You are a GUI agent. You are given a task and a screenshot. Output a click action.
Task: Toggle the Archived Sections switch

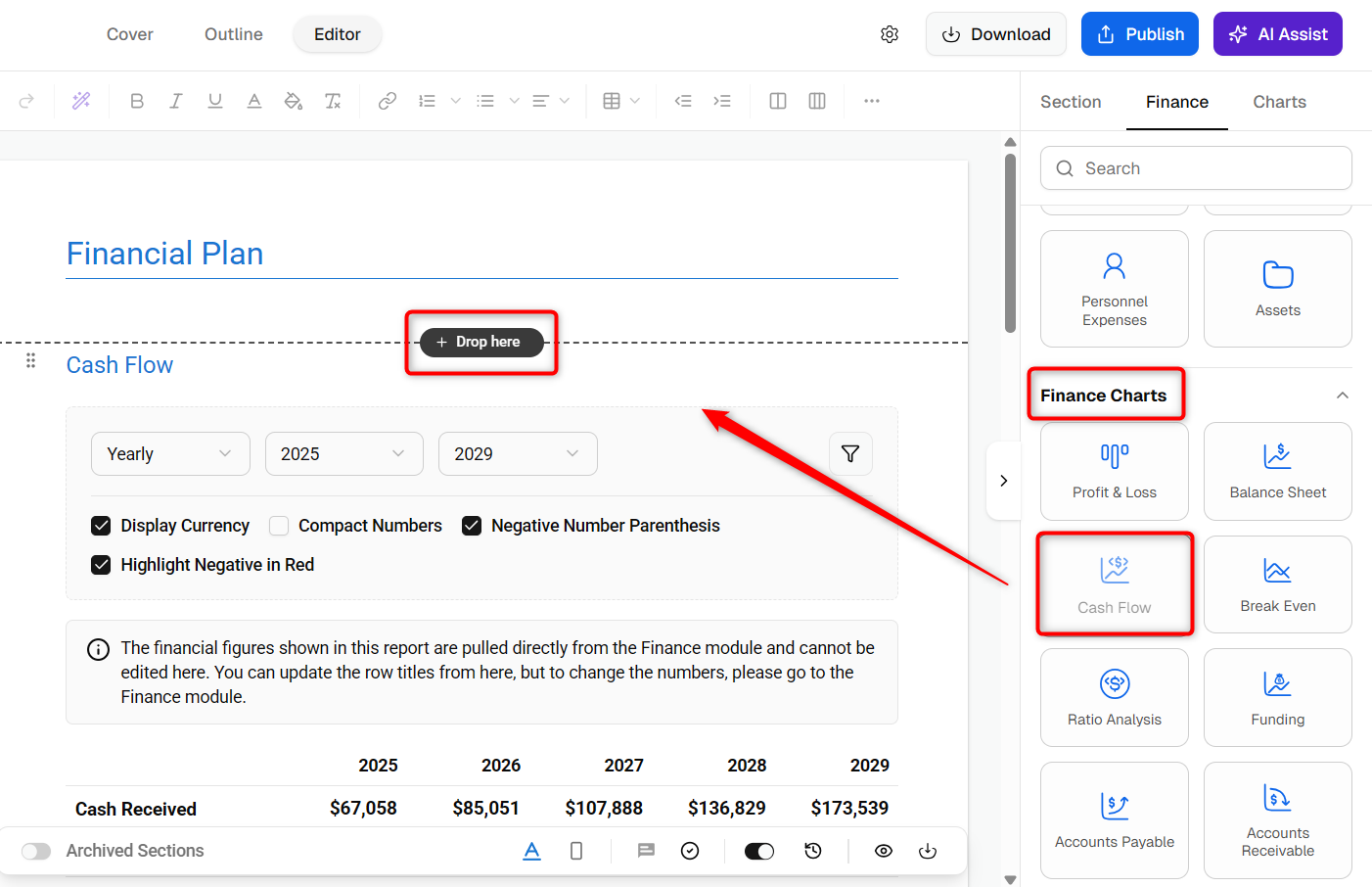tap(36, 851)
